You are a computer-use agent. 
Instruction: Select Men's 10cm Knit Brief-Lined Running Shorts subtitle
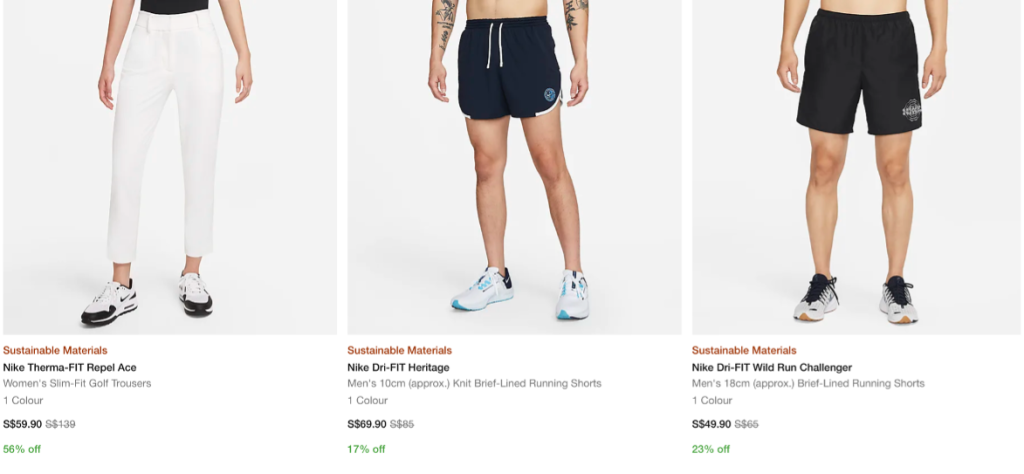pyautogui.click(x=474, y=383)
